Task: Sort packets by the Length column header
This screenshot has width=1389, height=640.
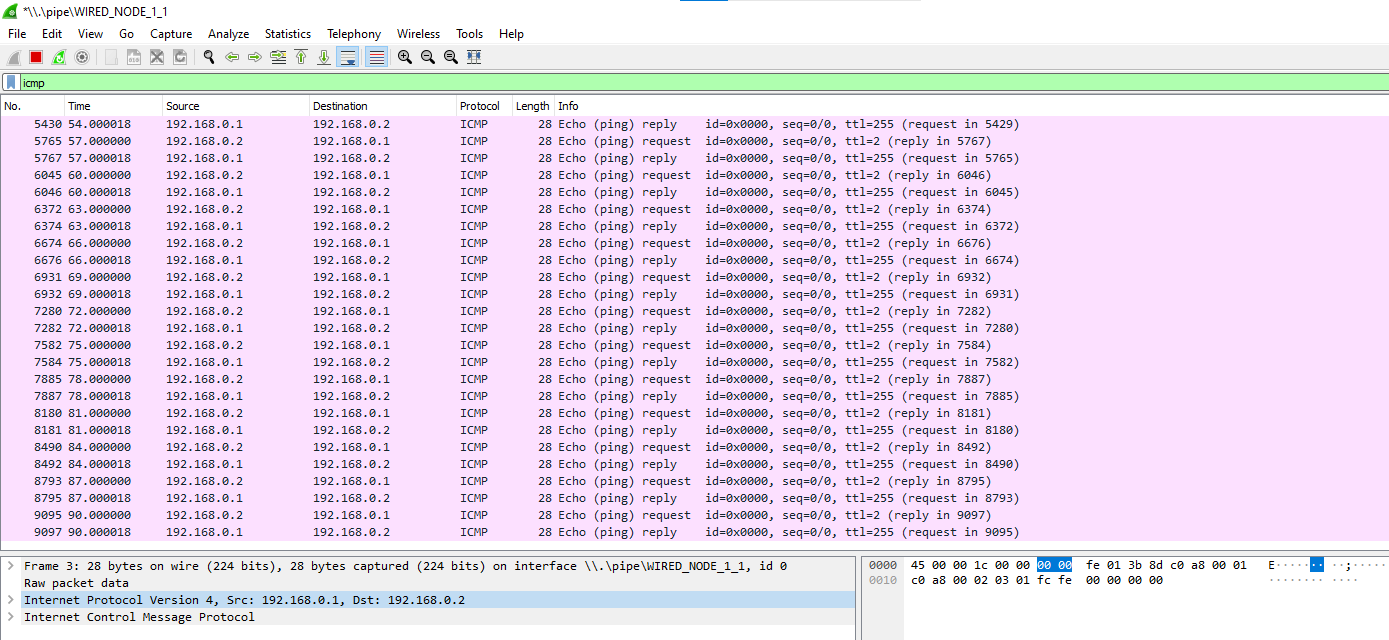Action: click(x=532, y=106)
